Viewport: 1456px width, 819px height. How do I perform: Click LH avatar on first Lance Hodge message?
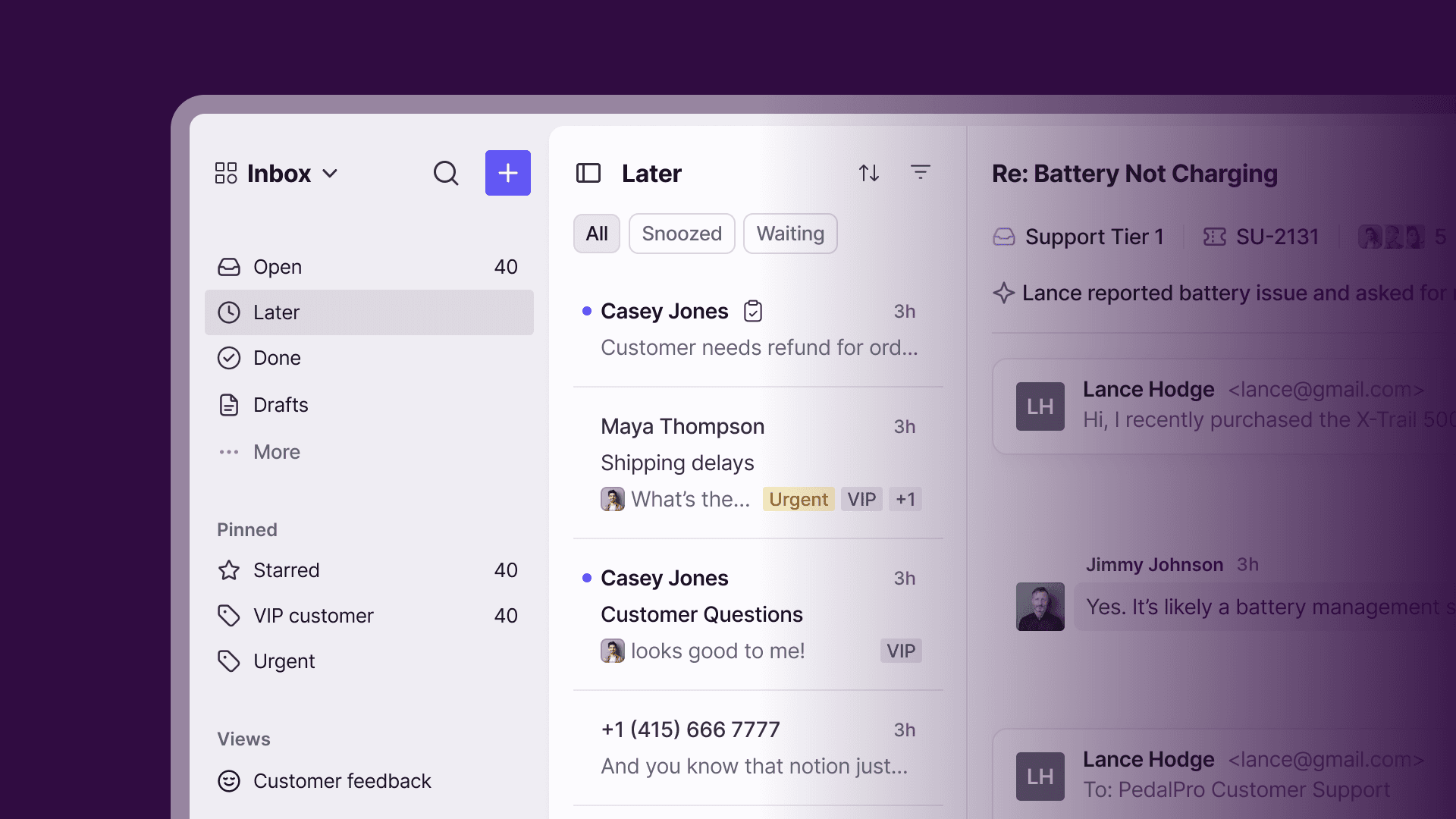point(1040,406)
